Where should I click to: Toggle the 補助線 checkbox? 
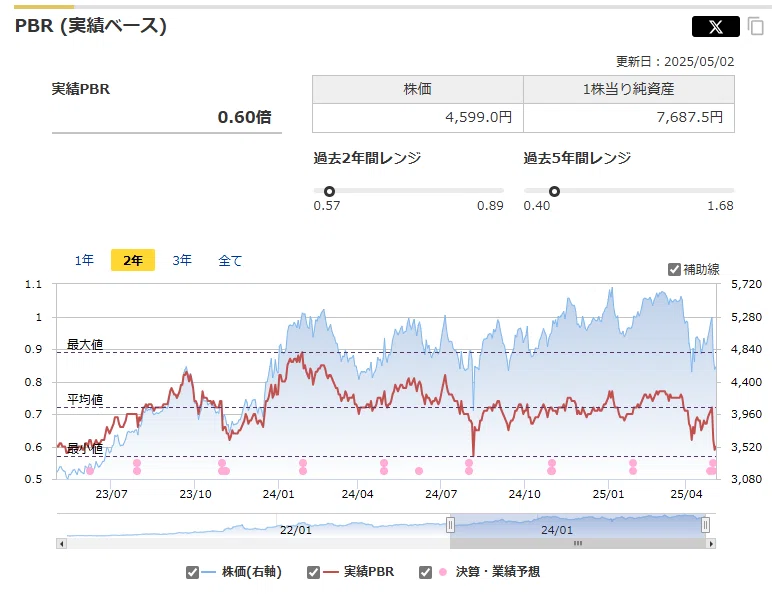[x=674, y=270]
